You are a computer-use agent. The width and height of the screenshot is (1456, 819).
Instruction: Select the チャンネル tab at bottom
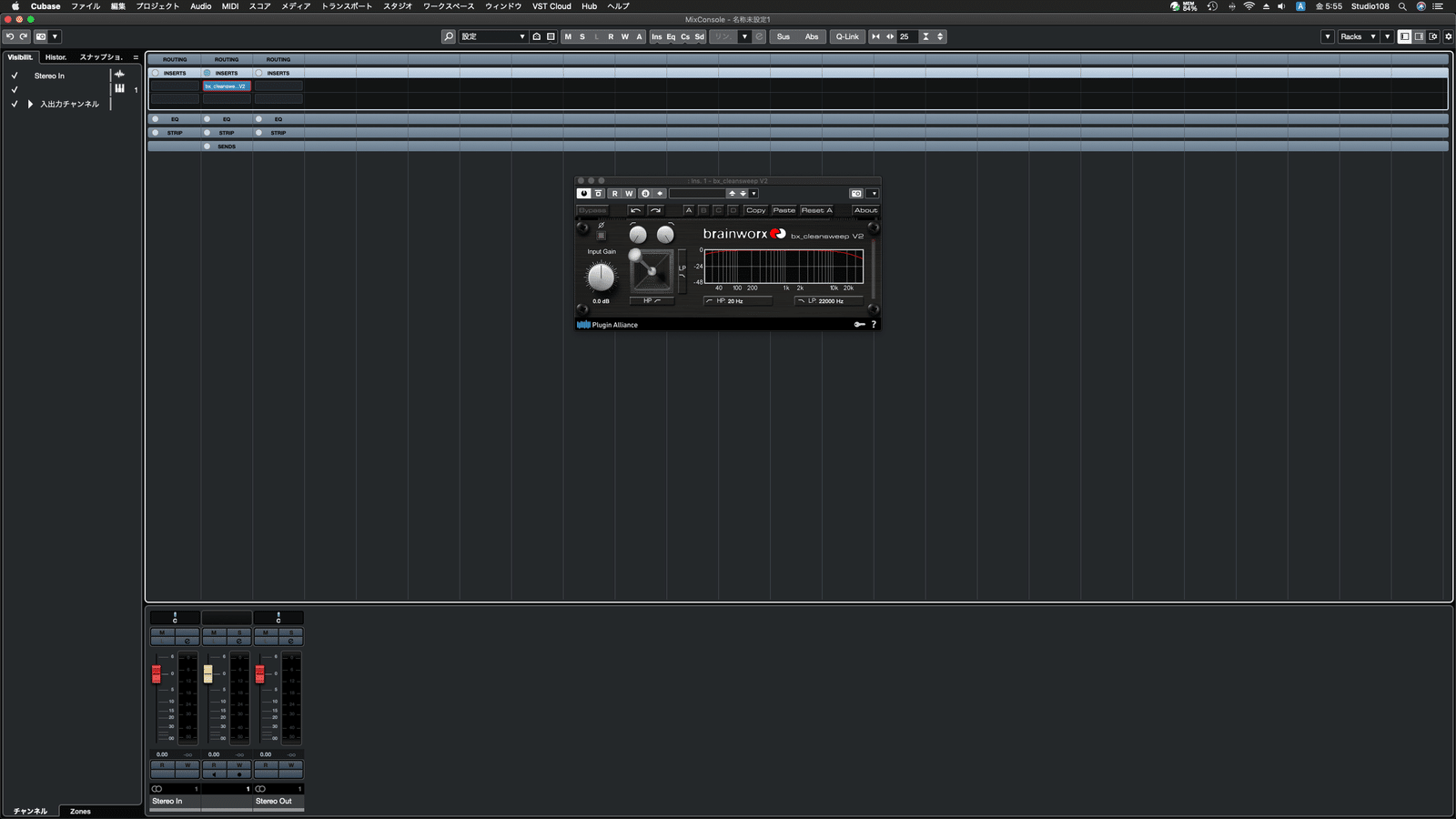click(30, 811)
